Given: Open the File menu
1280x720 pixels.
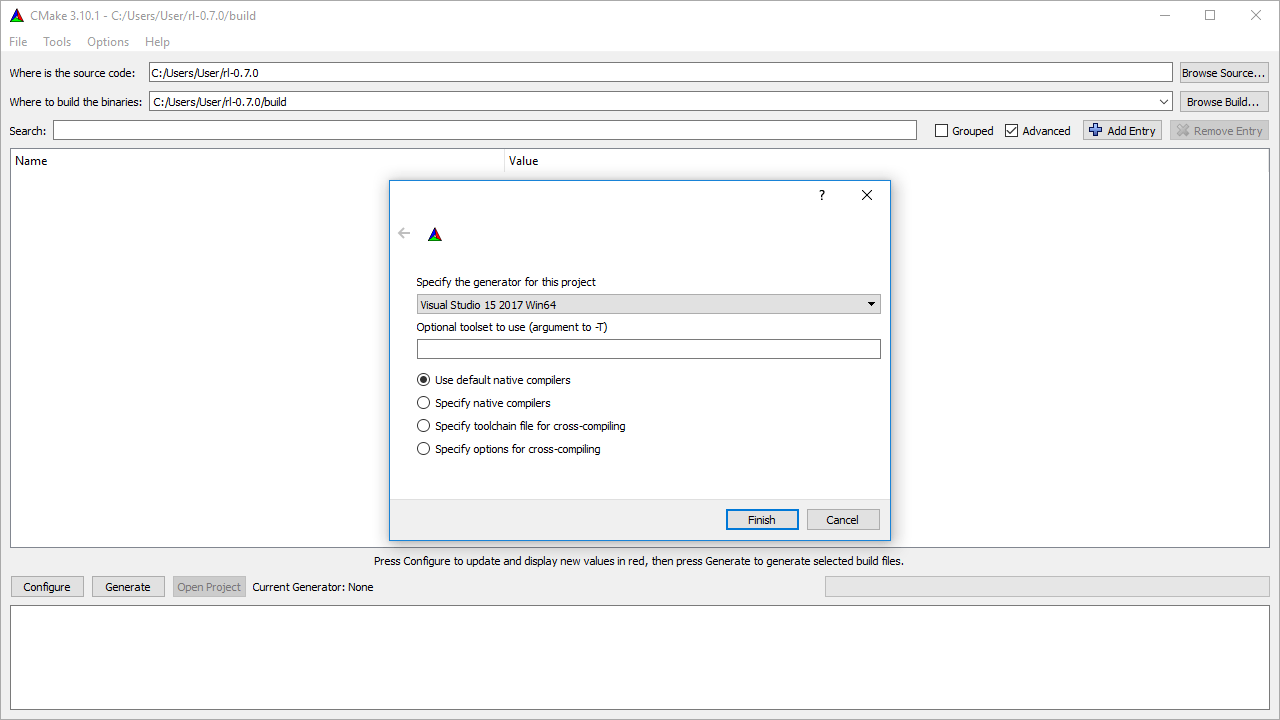Looking at the screenshot, I should (17, 41).
